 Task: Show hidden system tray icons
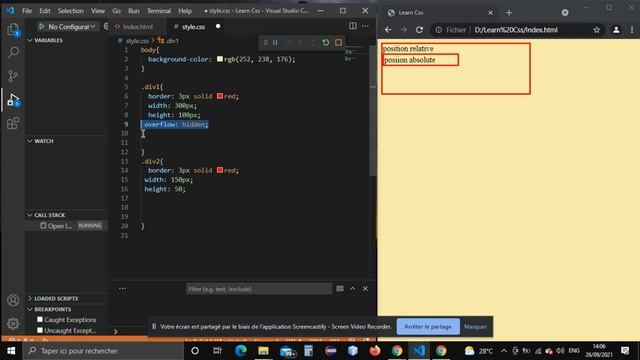(504, 351)
